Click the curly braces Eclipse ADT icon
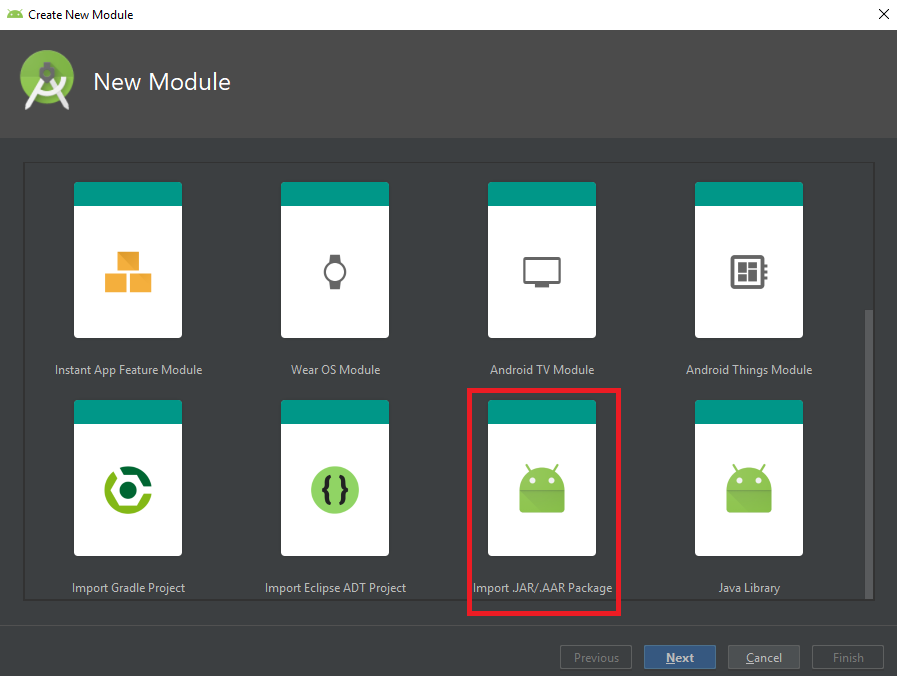897x676 pixels. click(x=335, y=490)
